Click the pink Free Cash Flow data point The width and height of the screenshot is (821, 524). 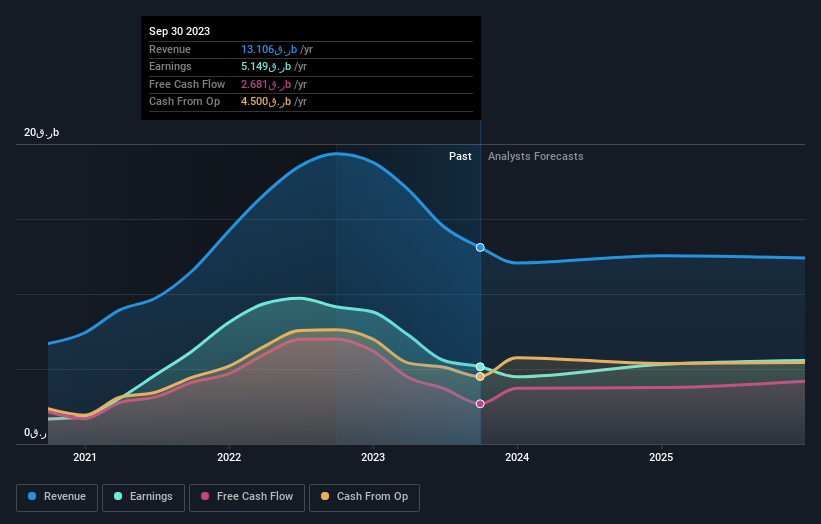[480, 404]
